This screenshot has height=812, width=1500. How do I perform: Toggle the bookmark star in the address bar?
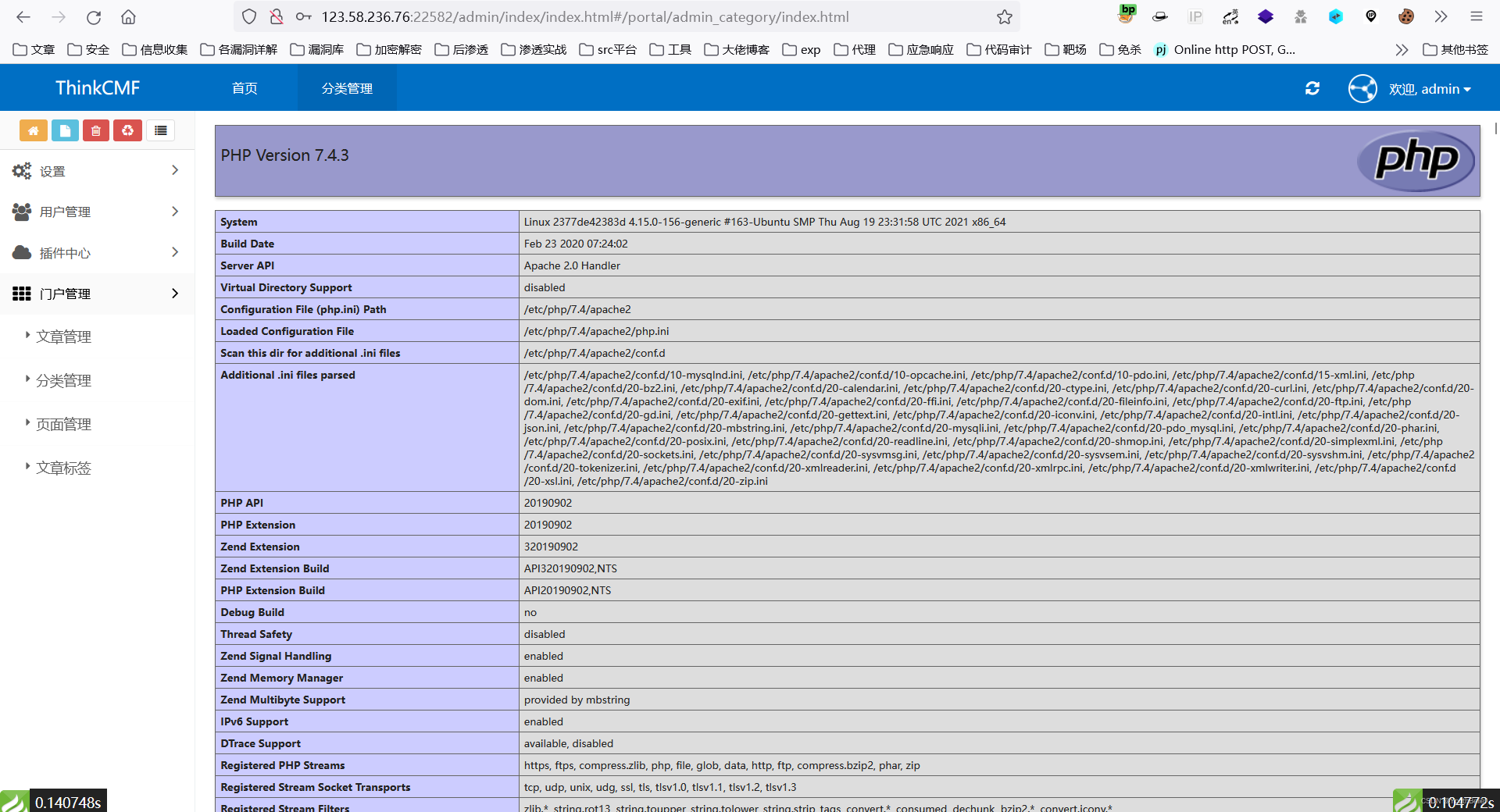point(1004,16)
